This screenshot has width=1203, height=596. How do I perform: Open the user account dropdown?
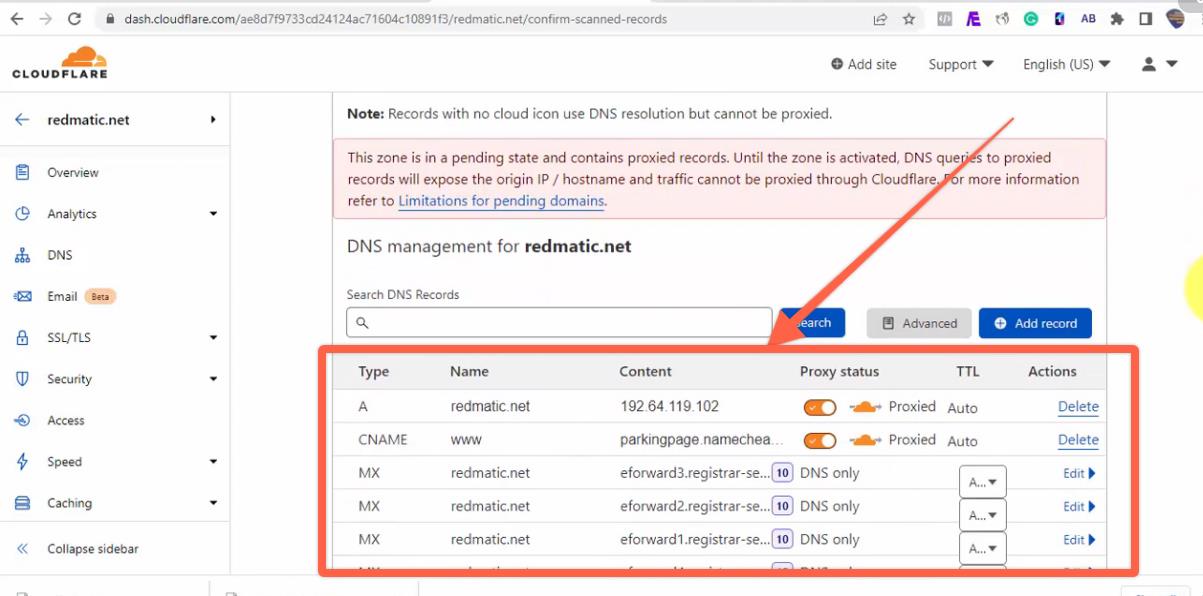pos(1157,64)
